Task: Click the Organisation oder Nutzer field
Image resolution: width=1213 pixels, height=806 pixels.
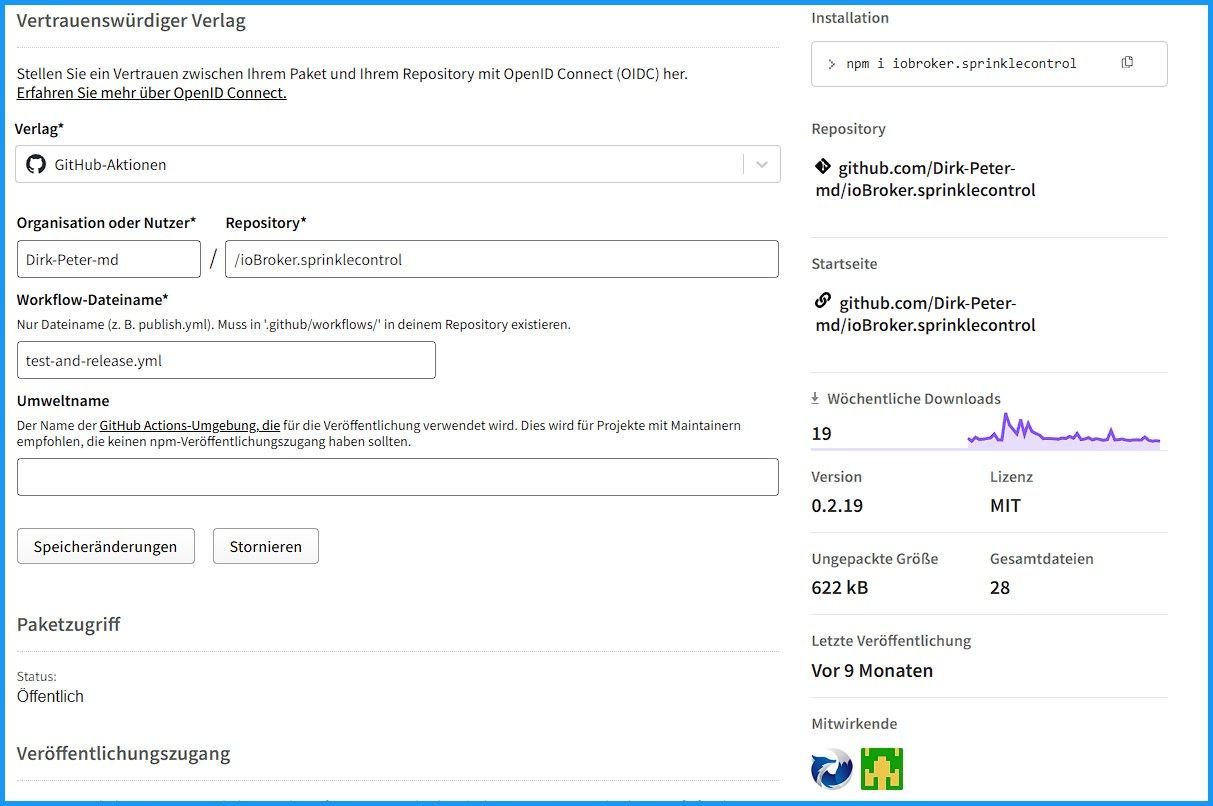Action: tap(109, 259)
